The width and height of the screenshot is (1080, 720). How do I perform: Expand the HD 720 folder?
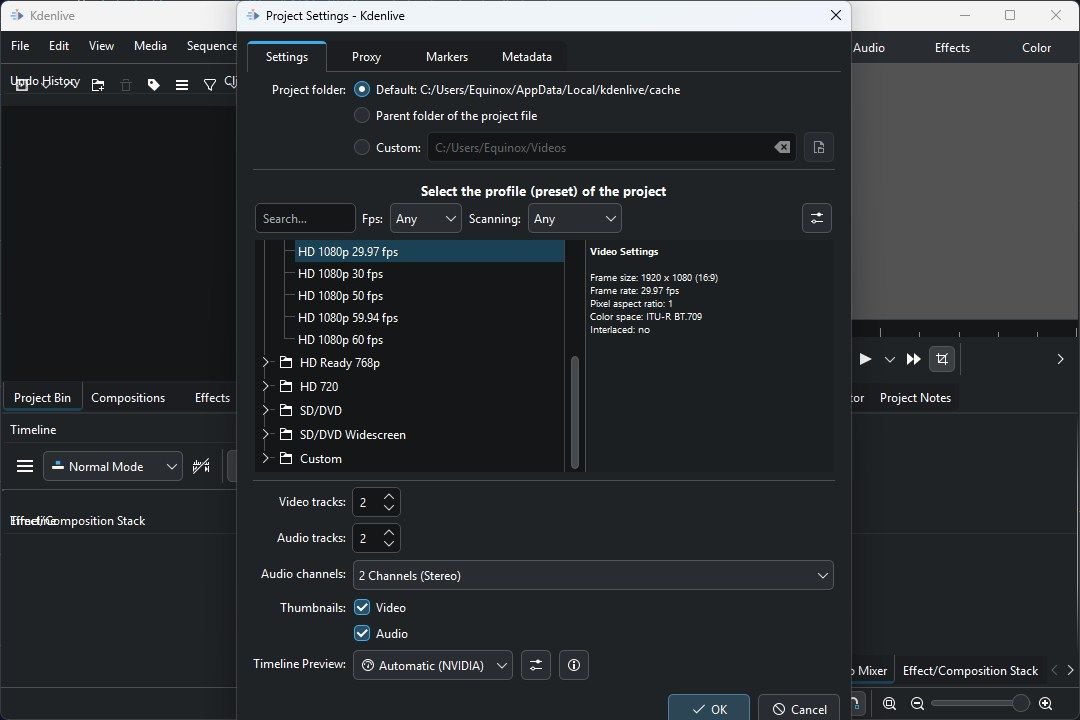265,387
